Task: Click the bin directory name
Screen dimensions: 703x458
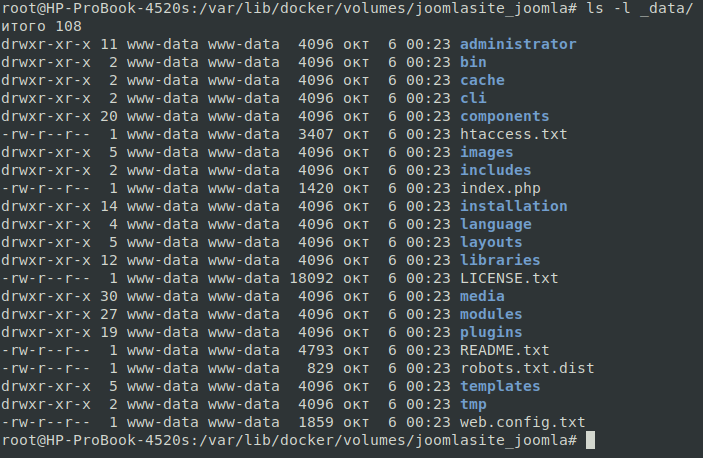Action: (x=473, y=62)
